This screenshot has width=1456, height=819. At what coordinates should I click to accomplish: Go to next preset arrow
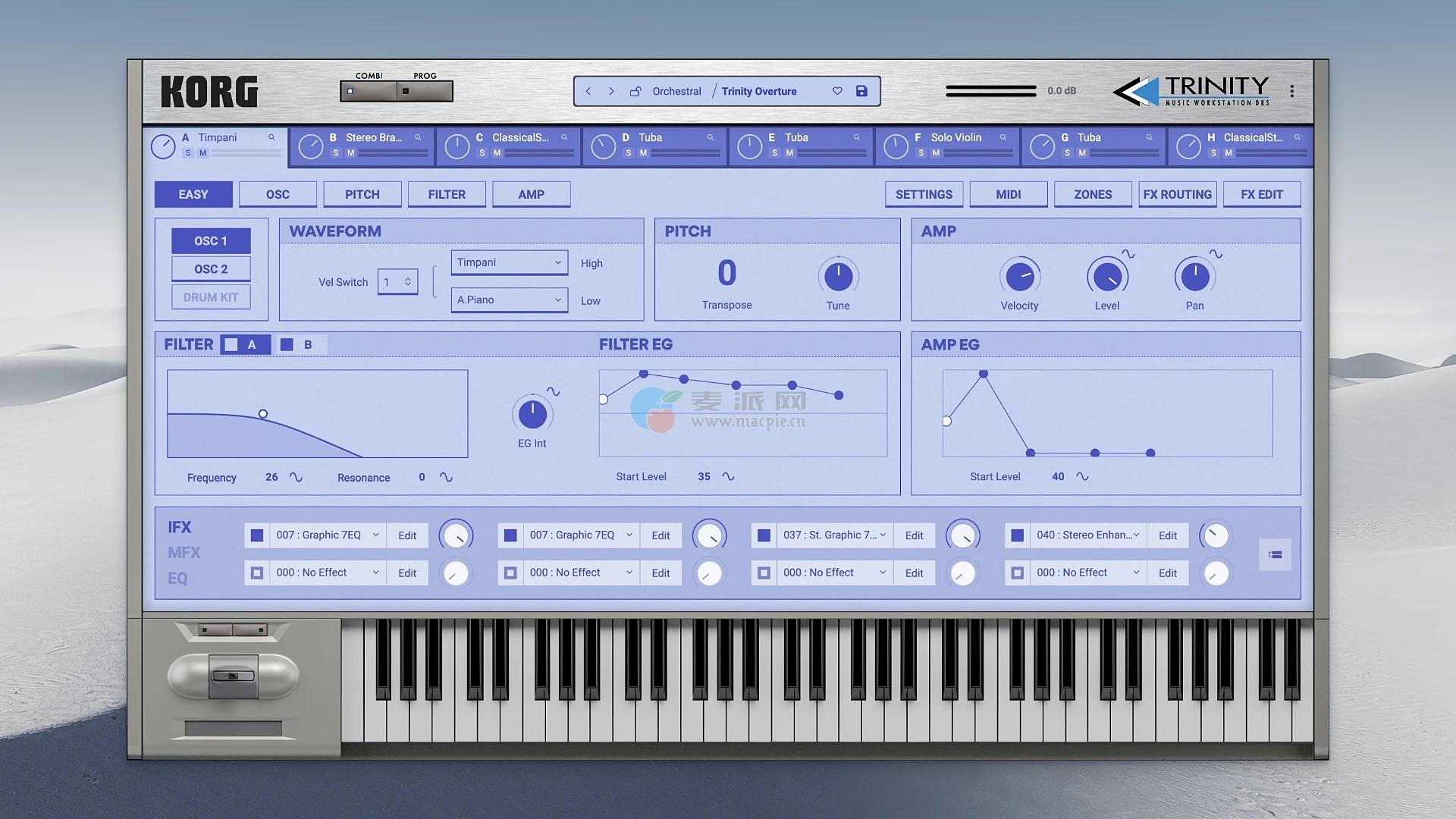pyautogui.click(x=611, y=91)
